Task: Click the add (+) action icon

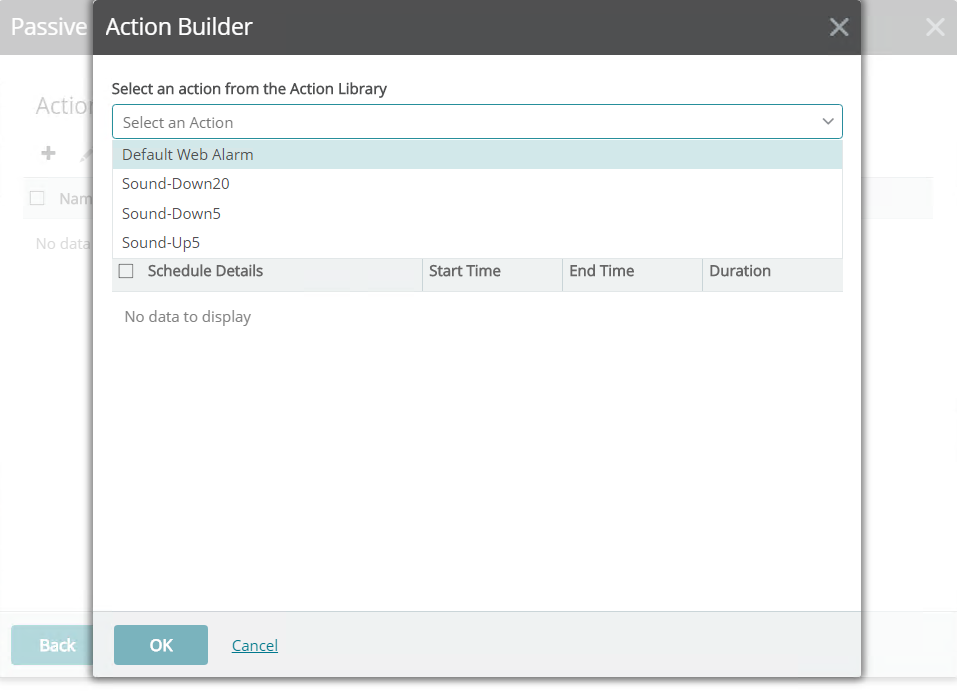Action: coord(47,153)
